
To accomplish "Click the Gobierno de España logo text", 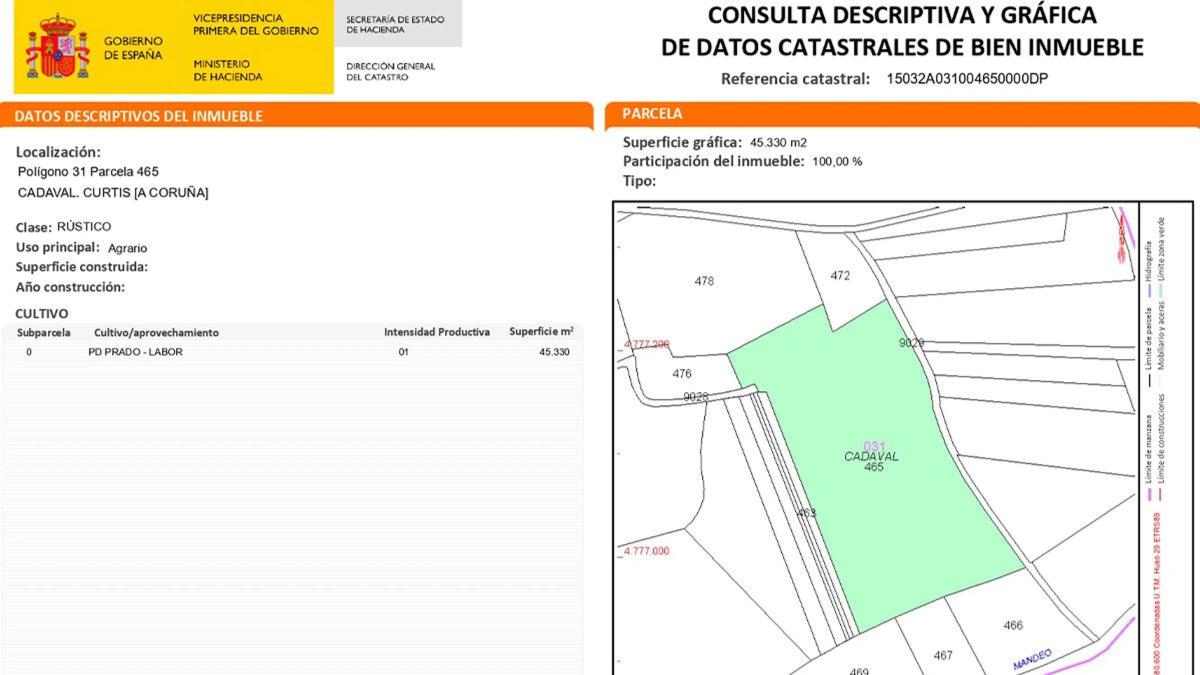I will tap(133, 47).
